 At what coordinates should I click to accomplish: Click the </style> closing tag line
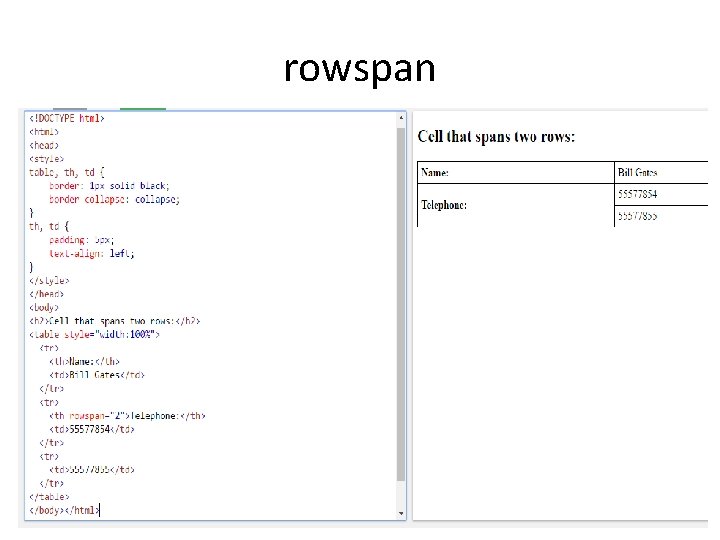[x=49, y=280]
